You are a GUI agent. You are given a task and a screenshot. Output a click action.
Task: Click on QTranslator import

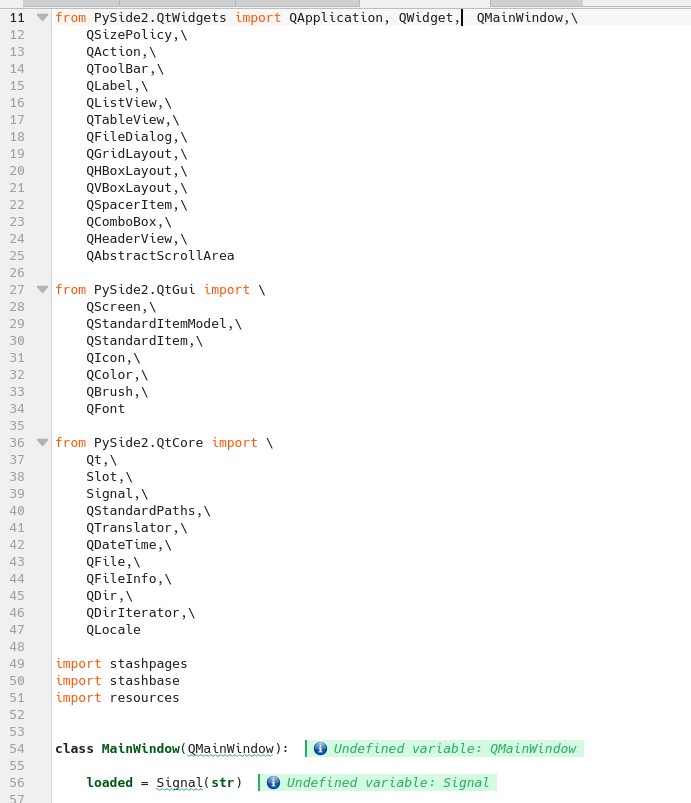129,527
